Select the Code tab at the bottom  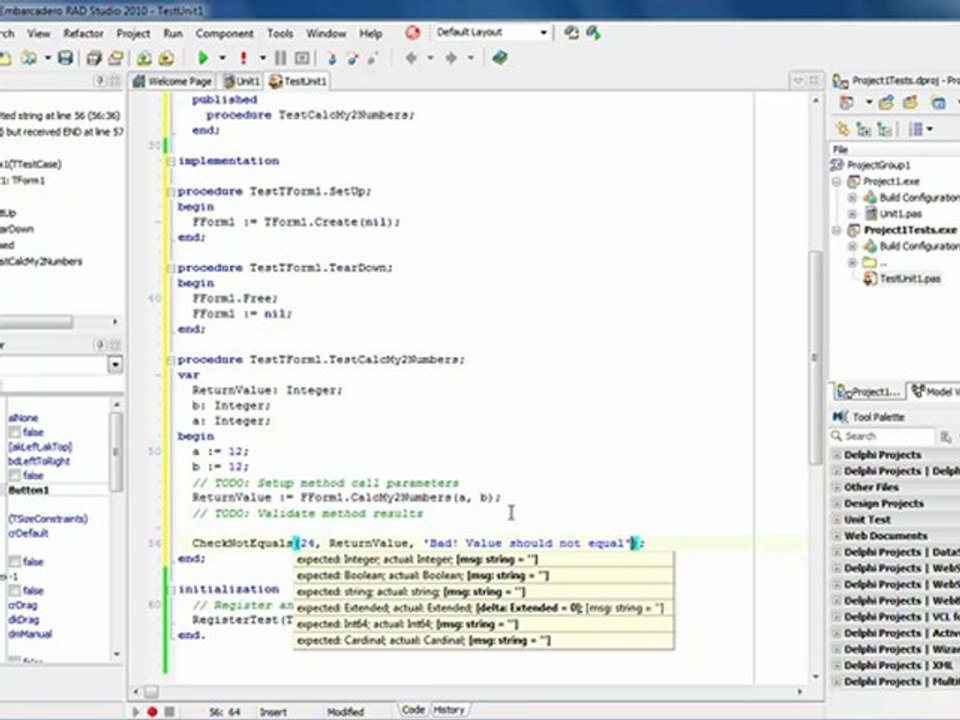coord(413,710)
